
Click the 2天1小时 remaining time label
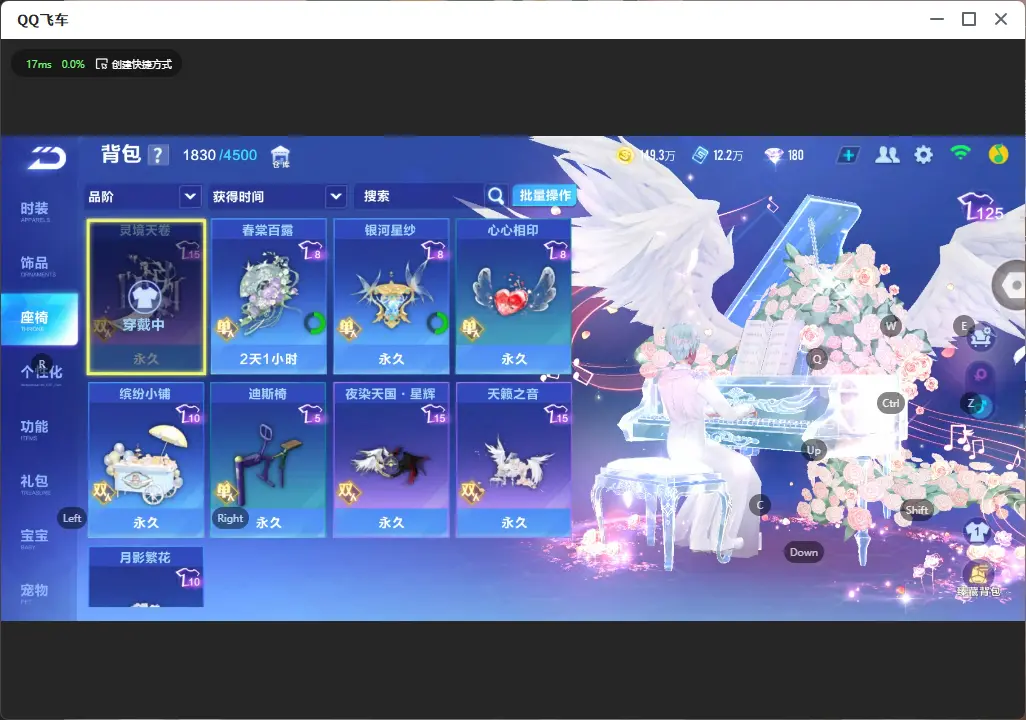(268, 359)
